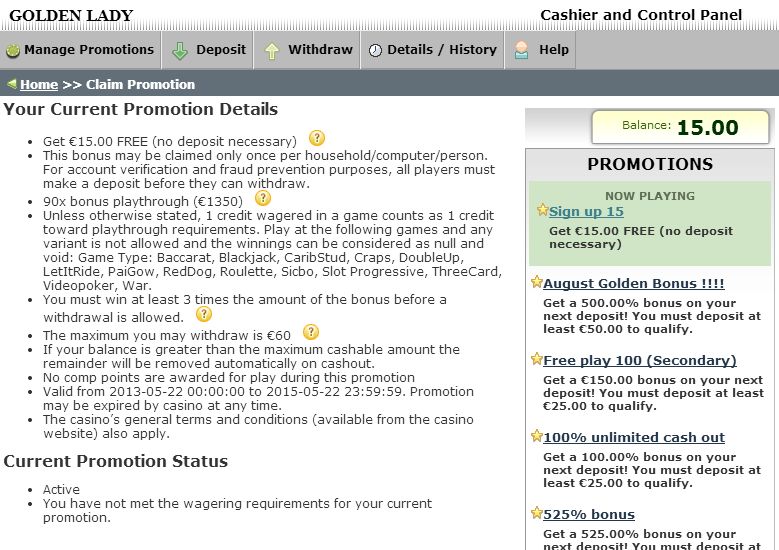The height and width of the screenshot is (550, 779).
Task: Click the Withdraw up arrow icon
Action: point(271,51)
